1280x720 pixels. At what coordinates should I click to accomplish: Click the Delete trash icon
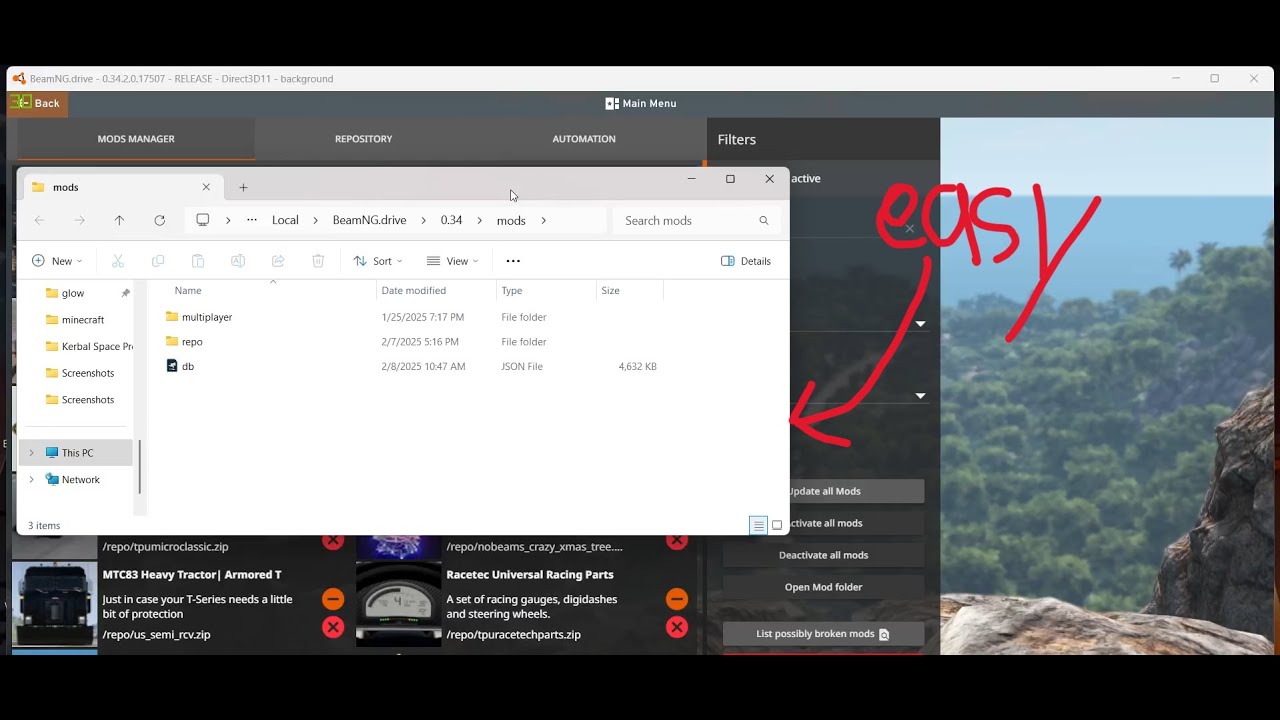(318, 261)
